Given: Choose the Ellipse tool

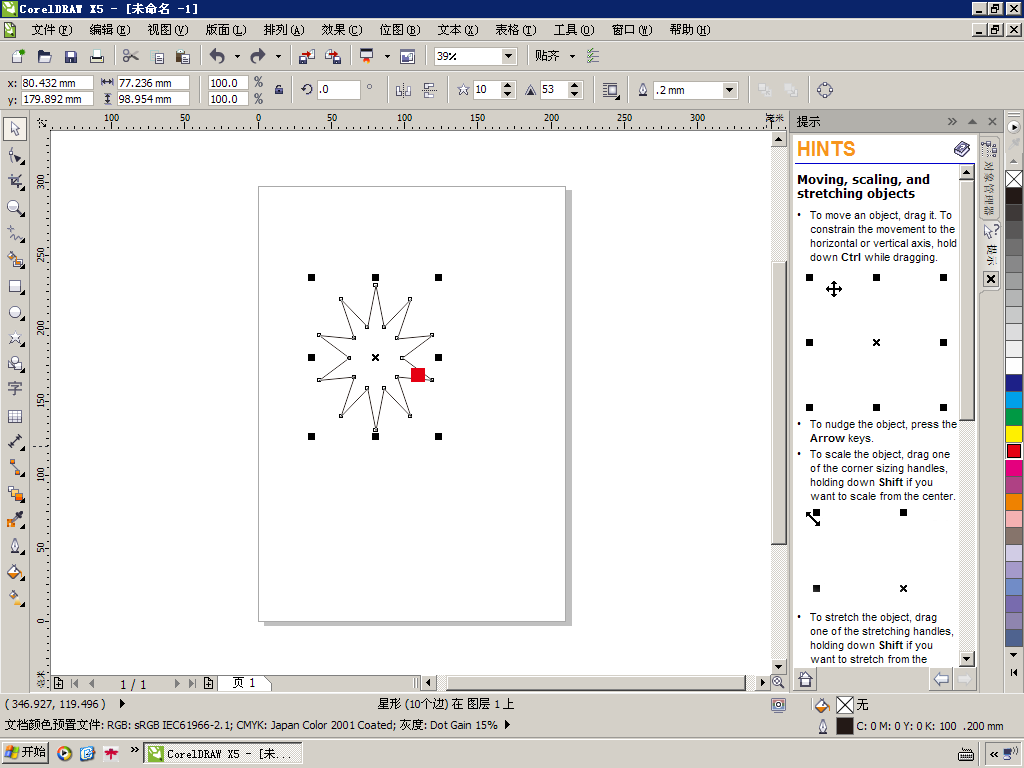Looking at the screenshot, I should click(x=15, y=312).
